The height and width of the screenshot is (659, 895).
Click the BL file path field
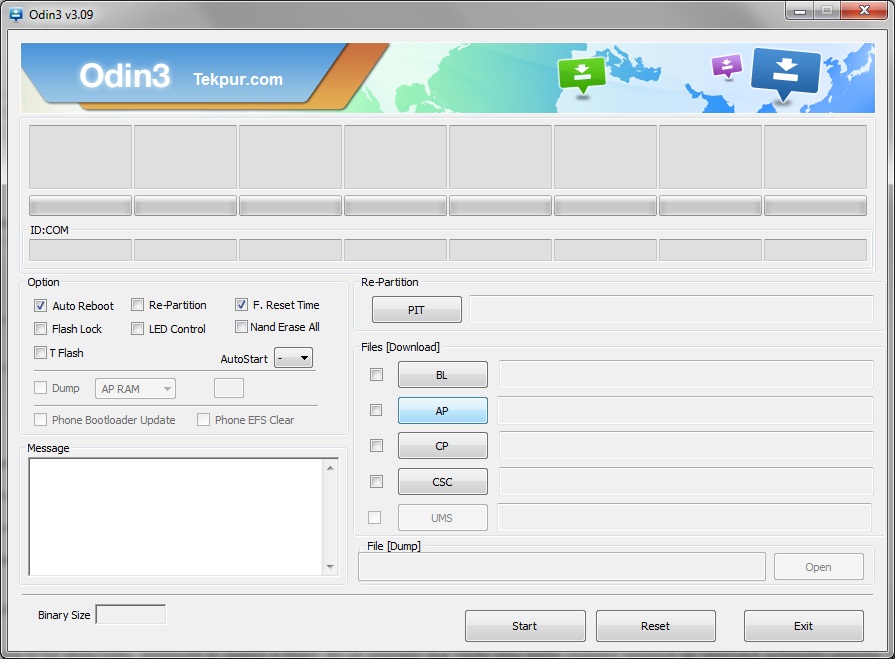pos(686,374)
